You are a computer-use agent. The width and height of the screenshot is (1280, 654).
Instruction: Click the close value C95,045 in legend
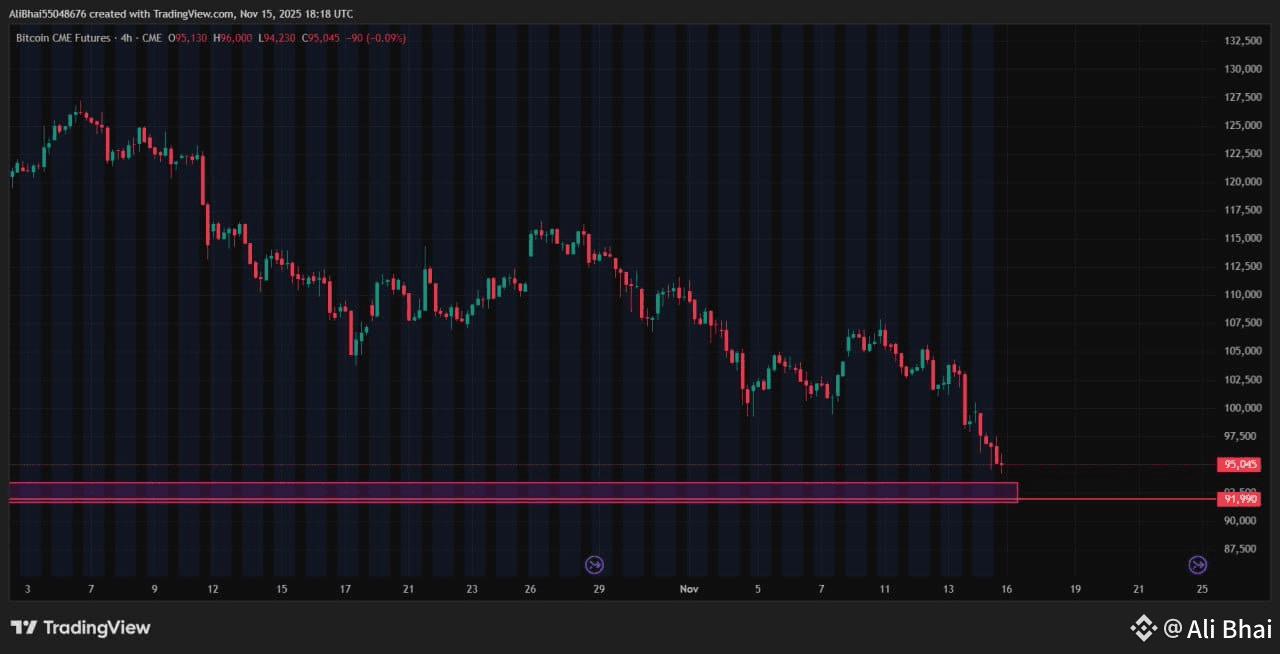pos(321,38)
